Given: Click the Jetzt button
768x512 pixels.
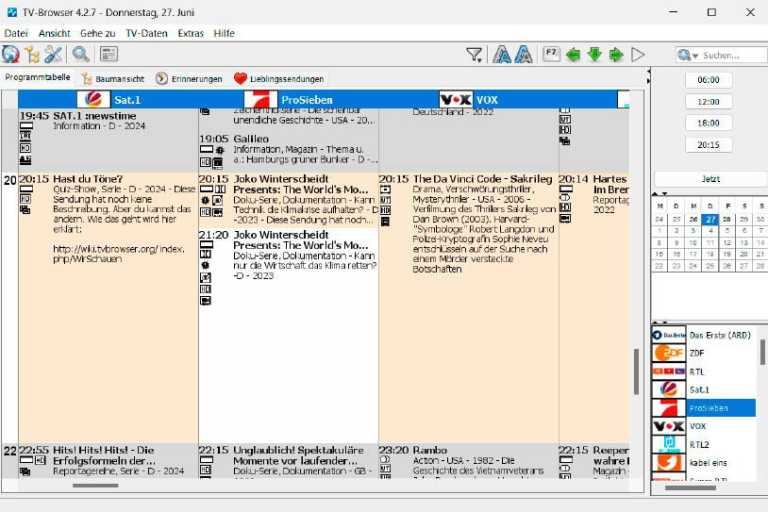Looking at the screenshot, I should 710,179.
